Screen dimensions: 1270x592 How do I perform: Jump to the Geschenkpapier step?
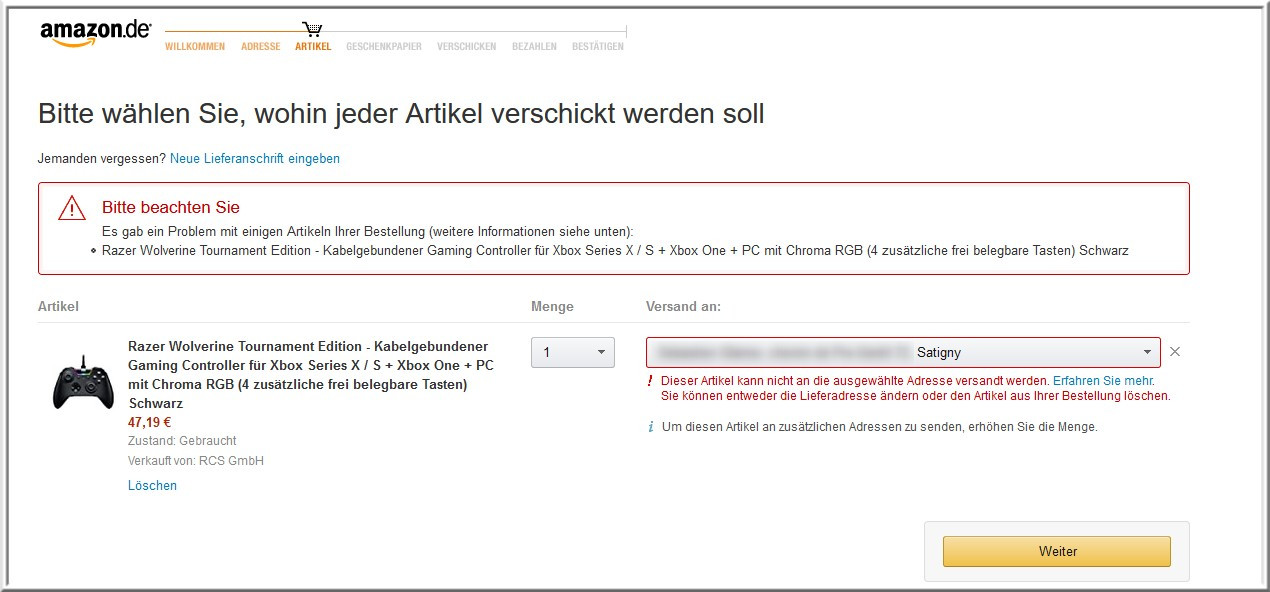tap(384, 47)
